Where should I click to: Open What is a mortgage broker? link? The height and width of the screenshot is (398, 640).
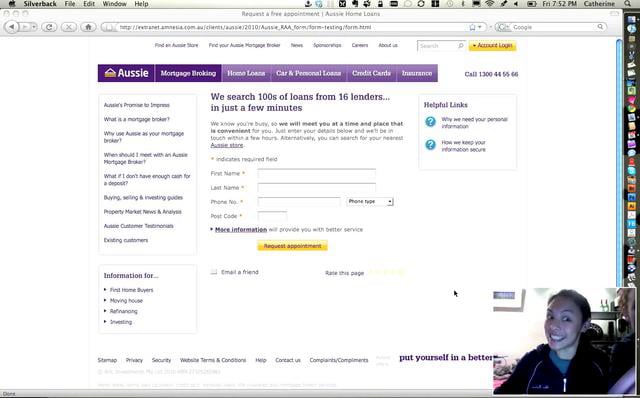point(136,119)
